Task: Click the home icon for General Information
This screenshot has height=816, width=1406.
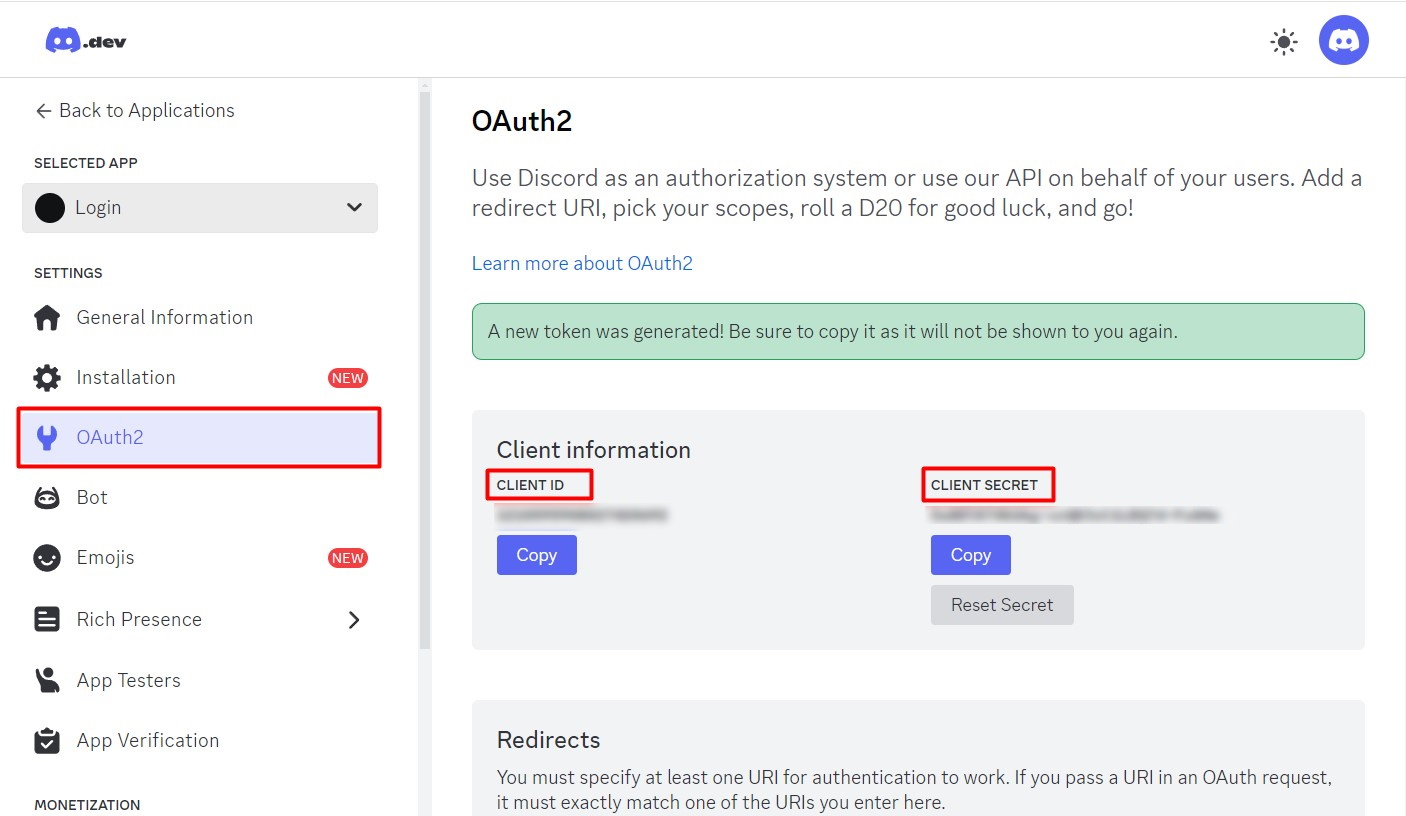Action: (47, 318)
